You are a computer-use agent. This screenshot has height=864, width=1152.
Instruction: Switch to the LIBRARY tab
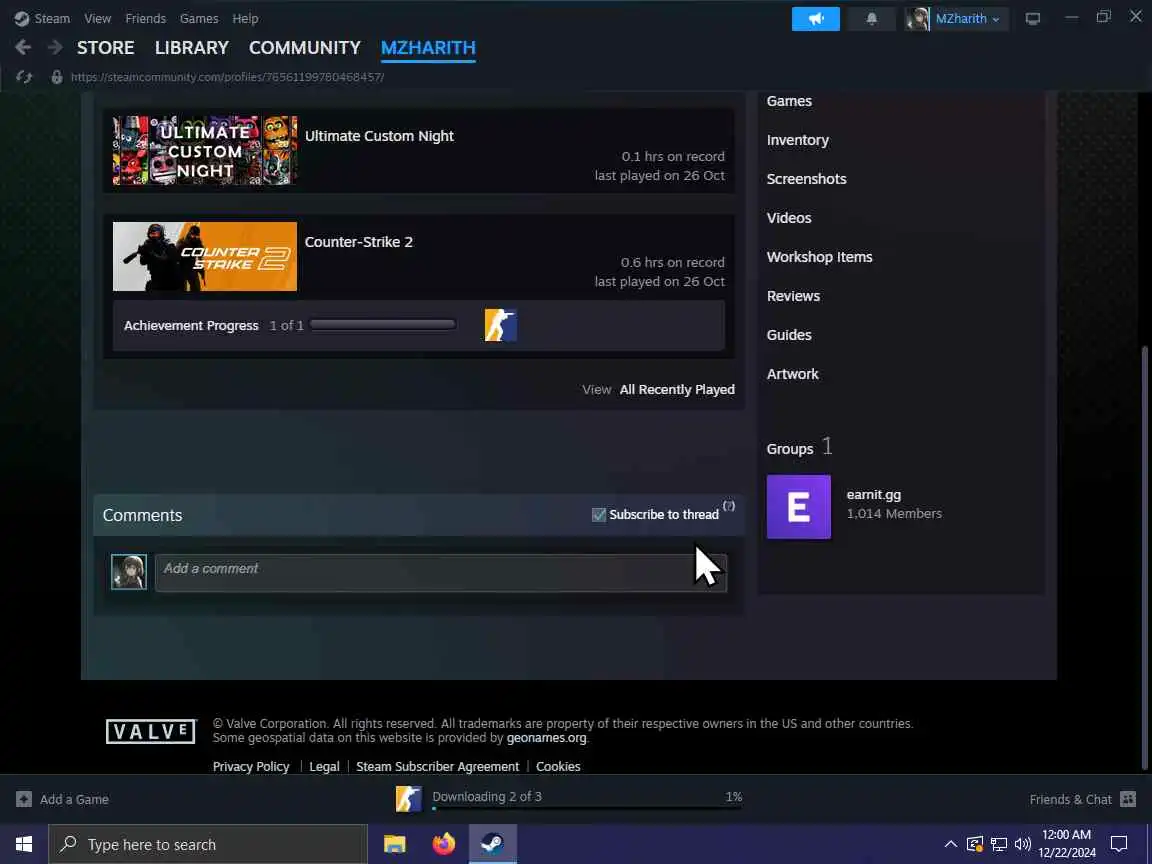(x=192, y=48)
